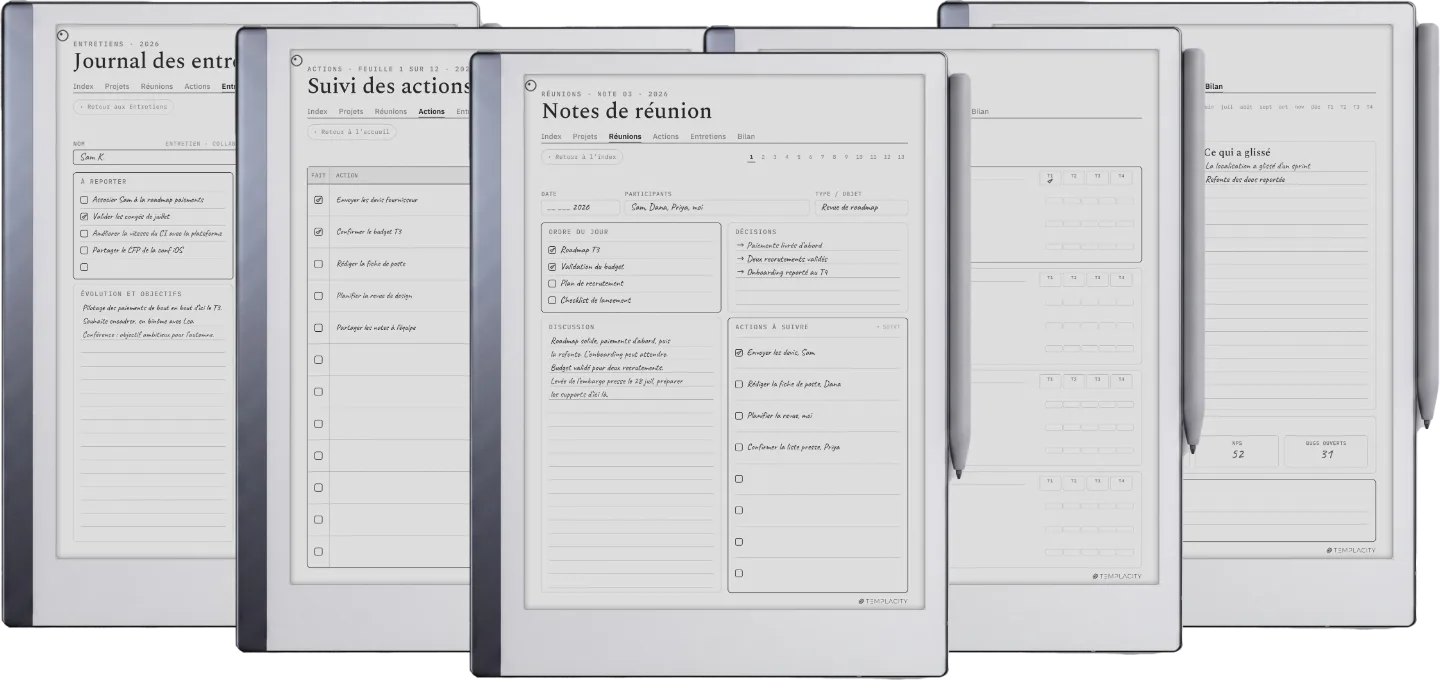Click 'Retour aux Entretiens' on the journal page
The width and height of the screenshot is (1440, 681).
(x=123, y=107)
